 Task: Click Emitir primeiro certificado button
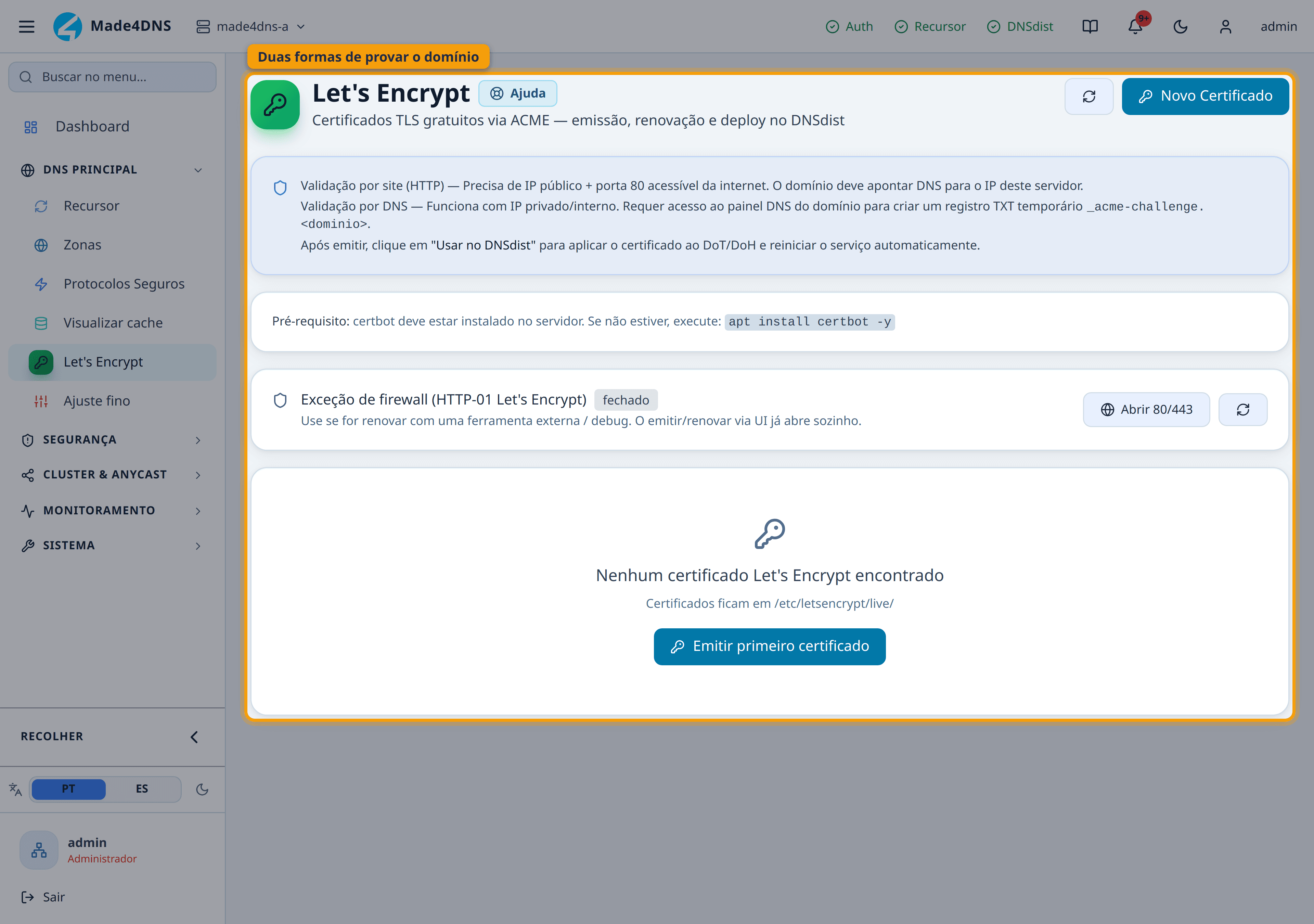[770, 646]
